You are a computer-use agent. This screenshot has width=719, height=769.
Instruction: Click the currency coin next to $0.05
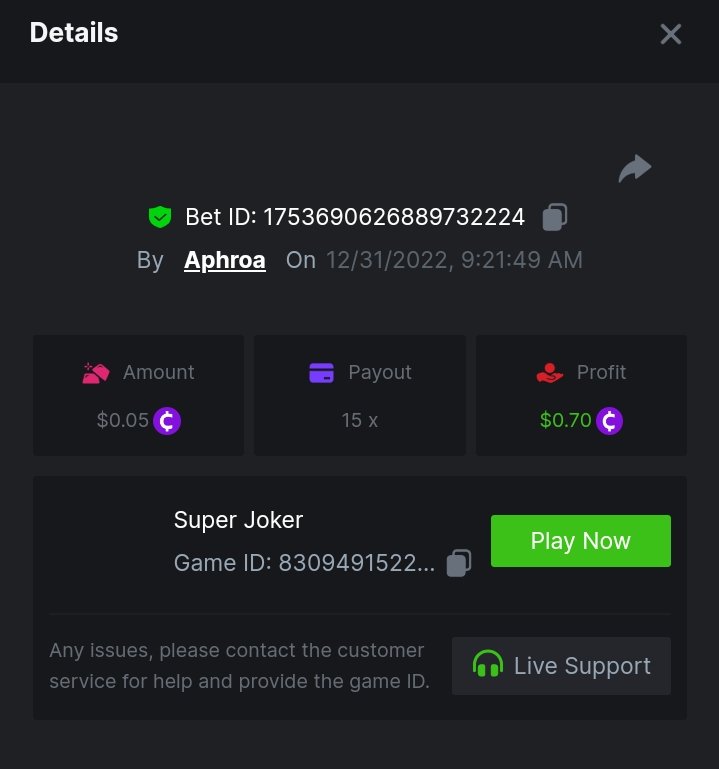(167, 421)
